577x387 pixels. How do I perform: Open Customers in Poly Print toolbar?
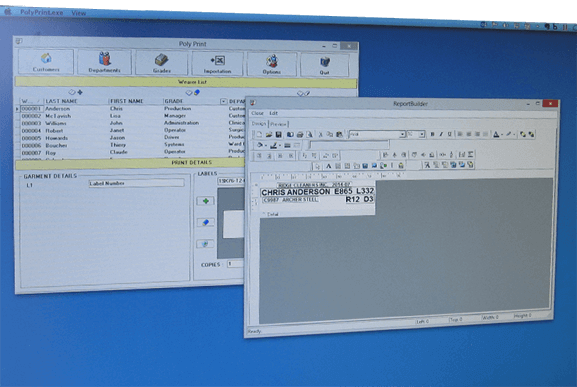[x=46, y=62]
